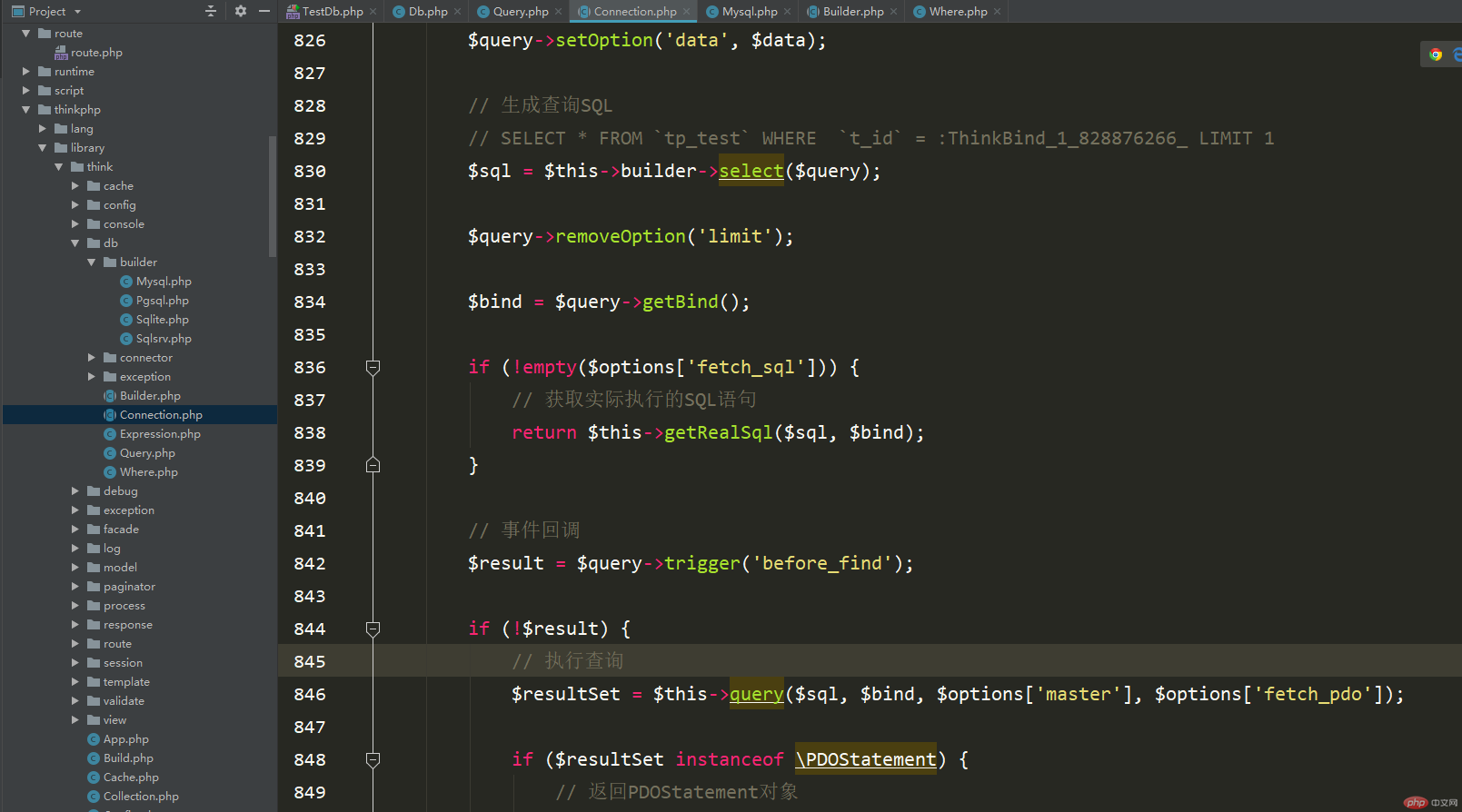
Task: Click the scroll-from-source collapse icon in Project panel
Action: click(x=211, y=11)
